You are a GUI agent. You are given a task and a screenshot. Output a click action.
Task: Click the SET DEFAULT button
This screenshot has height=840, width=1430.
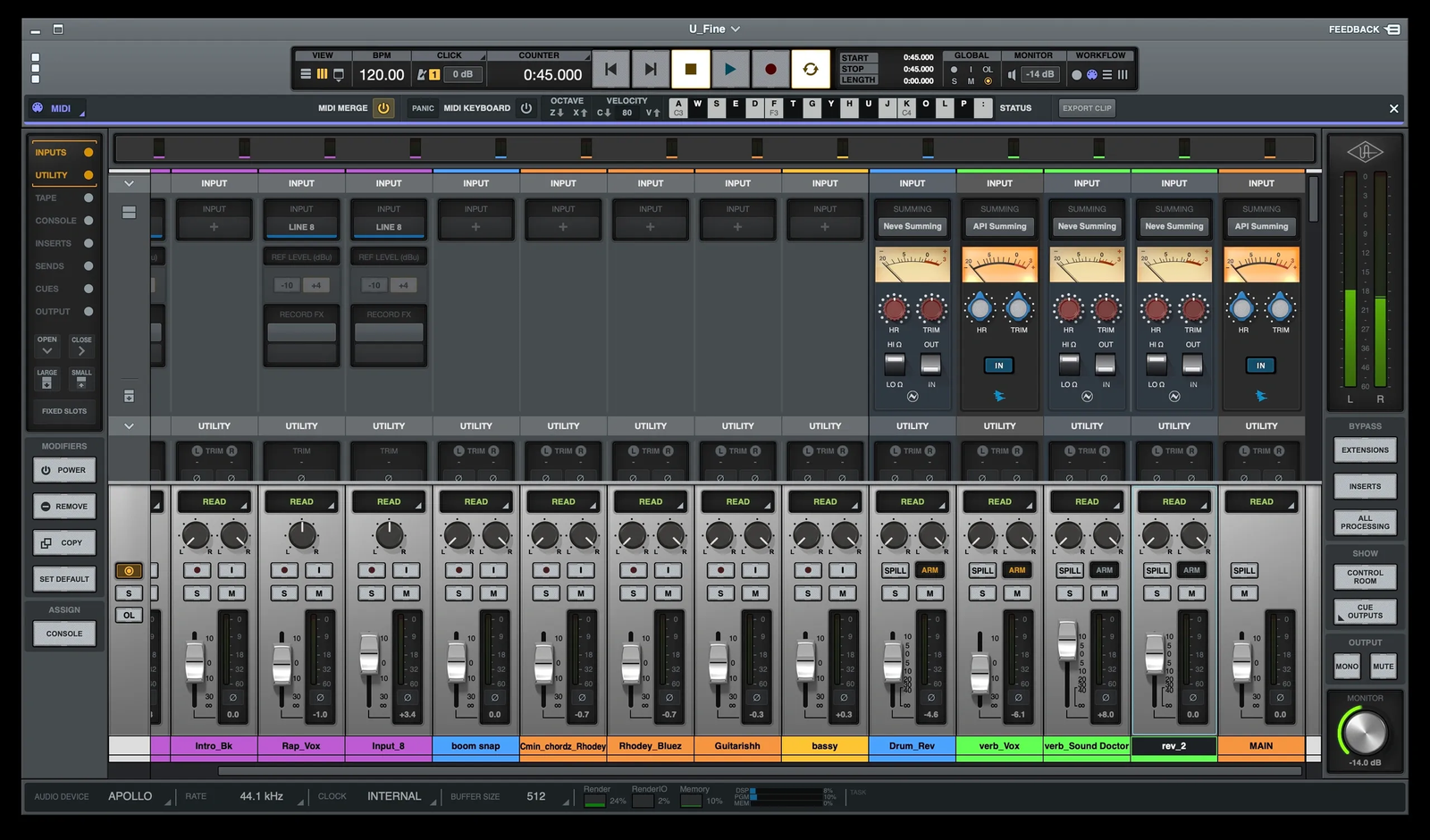pos(64,579)
